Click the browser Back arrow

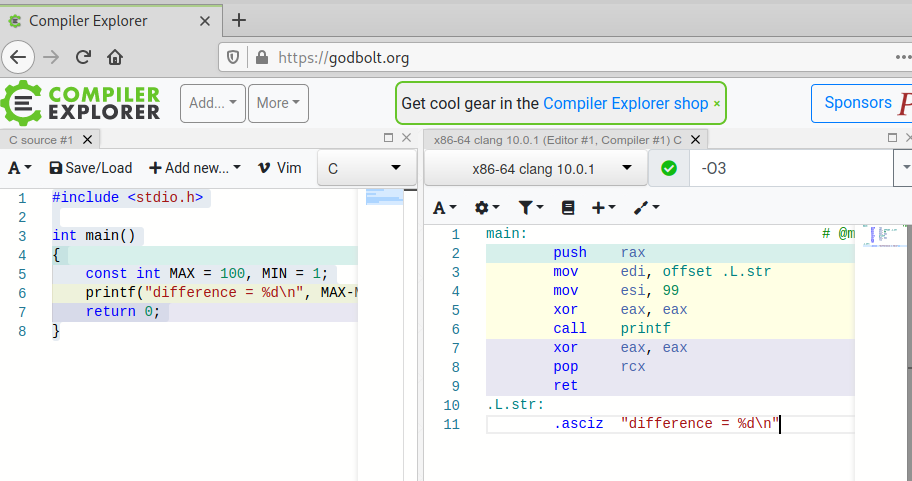coord(20,57)
